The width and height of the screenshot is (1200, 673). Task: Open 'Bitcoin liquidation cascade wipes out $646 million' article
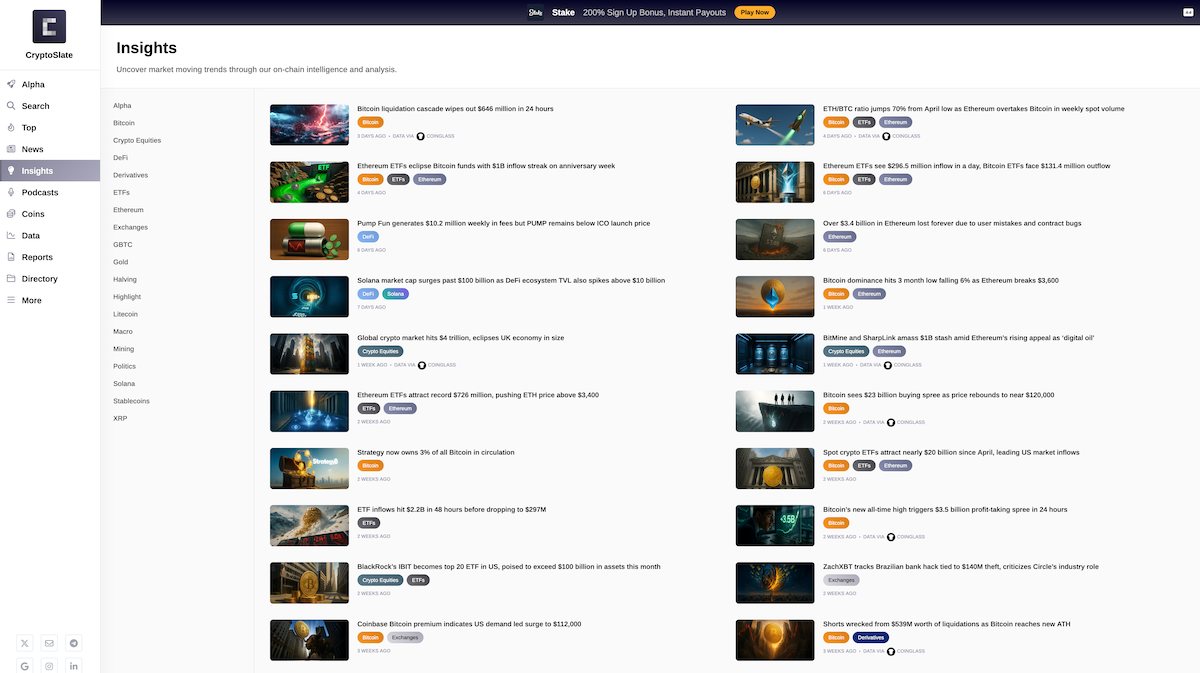(x=455, y=108)
